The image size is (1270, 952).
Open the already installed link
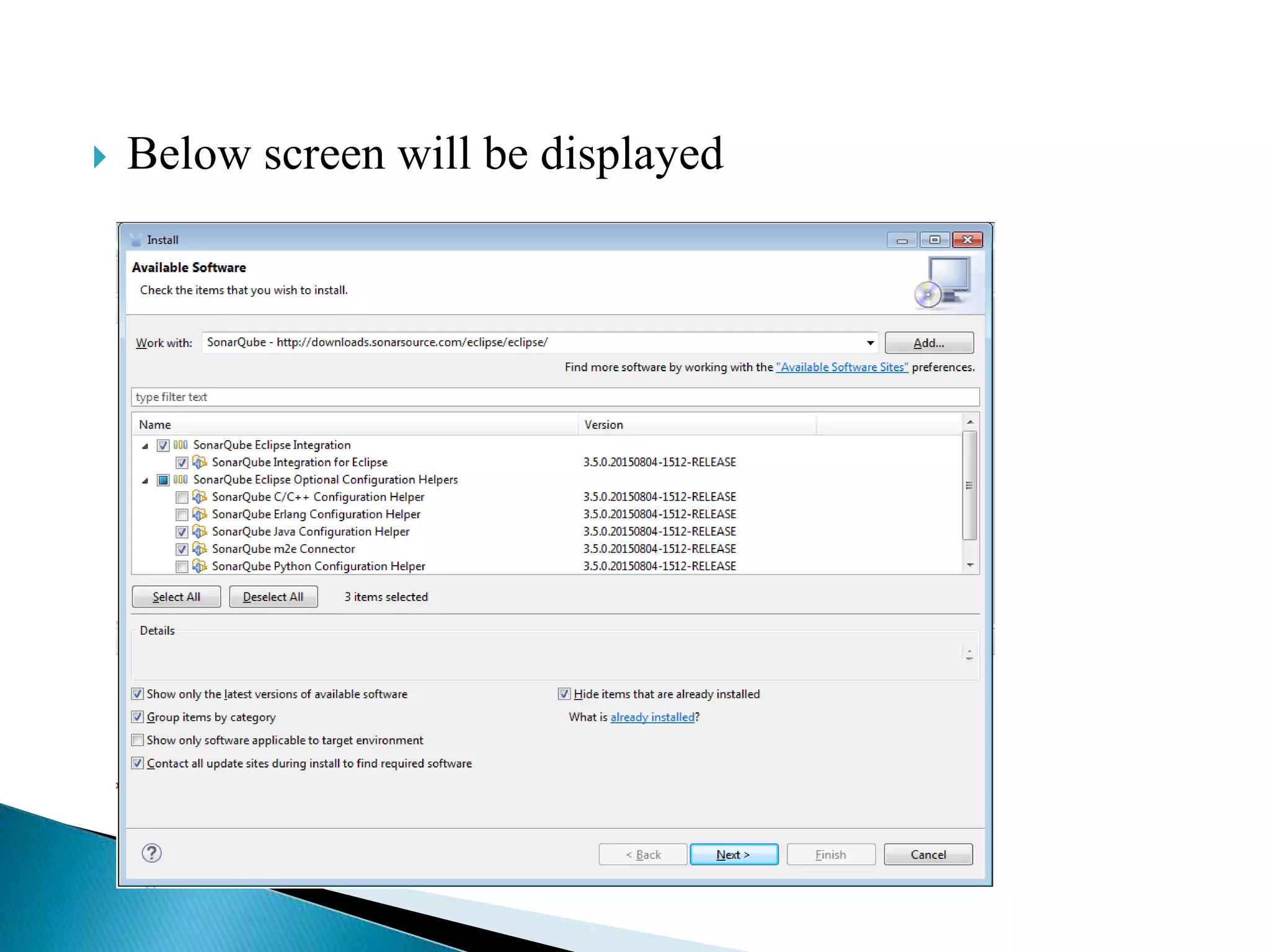point(652,717)
